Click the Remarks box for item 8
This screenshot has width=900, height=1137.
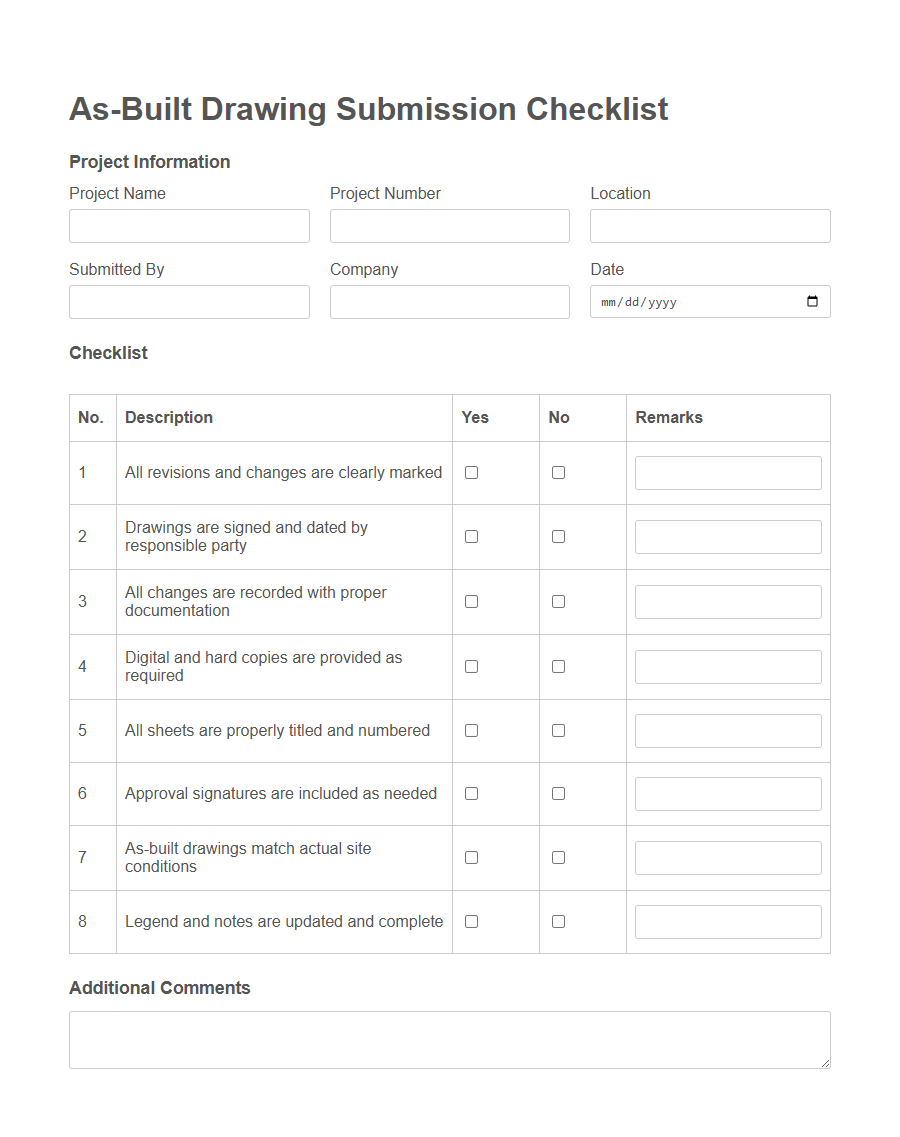[728, 921]
